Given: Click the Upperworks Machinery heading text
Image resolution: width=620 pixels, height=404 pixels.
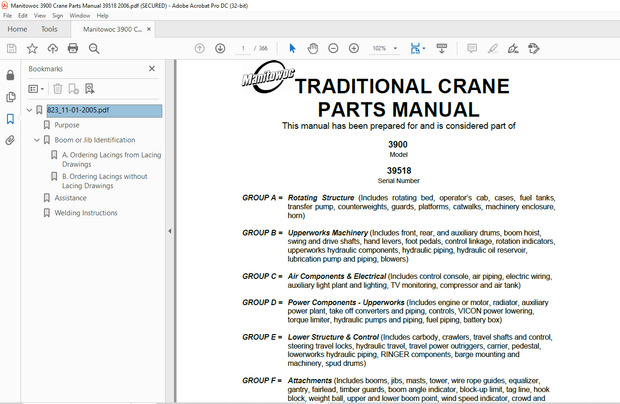Looking at the screenshot, I should 328,233.
